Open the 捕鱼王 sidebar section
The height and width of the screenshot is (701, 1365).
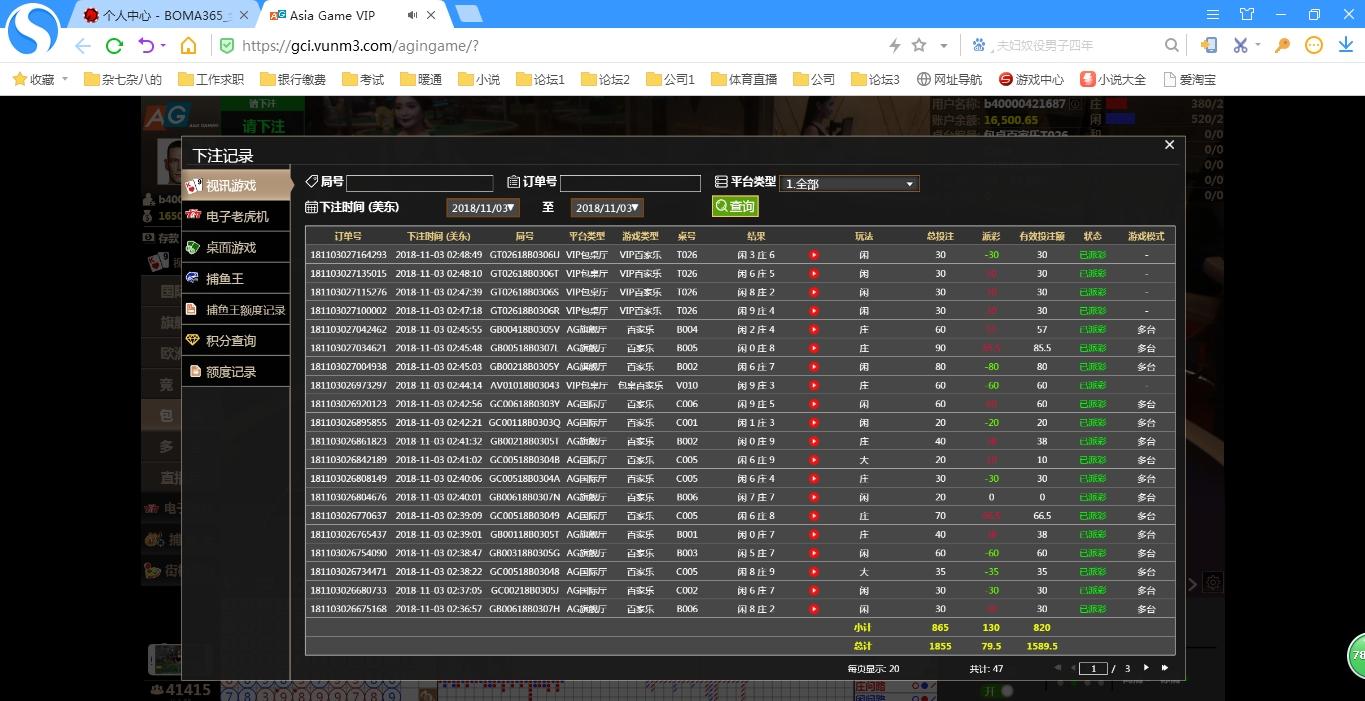point(225,278)
